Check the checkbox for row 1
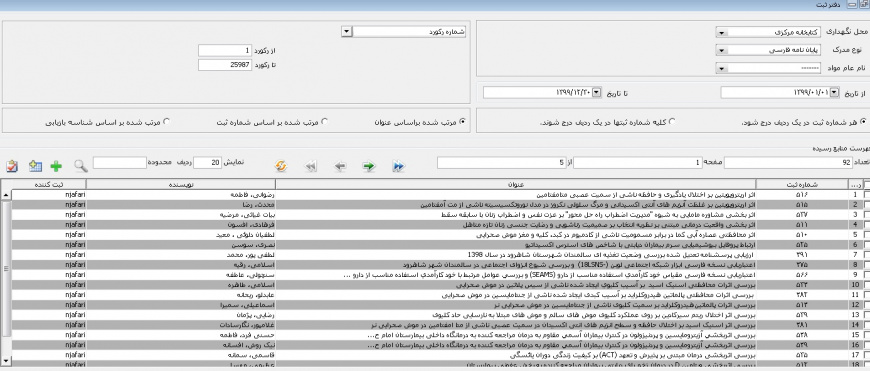 pyautogui.click(x=866, y=195)
